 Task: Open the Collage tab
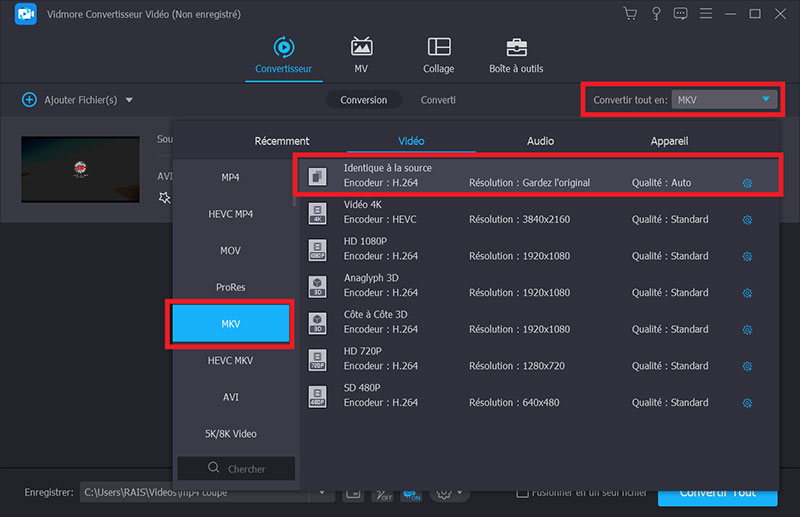[439, 56]
